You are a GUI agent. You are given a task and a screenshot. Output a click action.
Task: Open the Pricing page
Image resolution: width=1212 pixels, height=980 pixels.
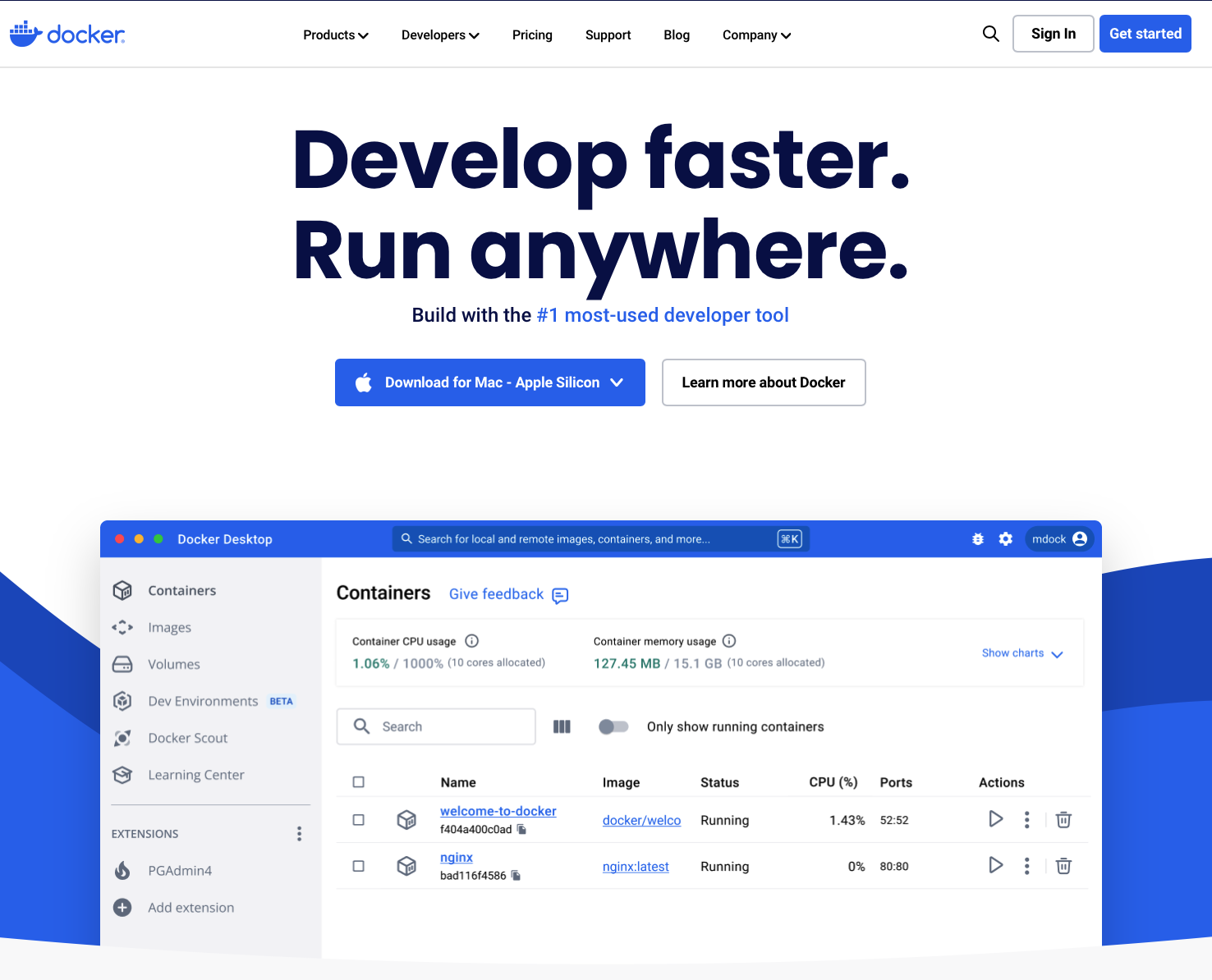532,34
